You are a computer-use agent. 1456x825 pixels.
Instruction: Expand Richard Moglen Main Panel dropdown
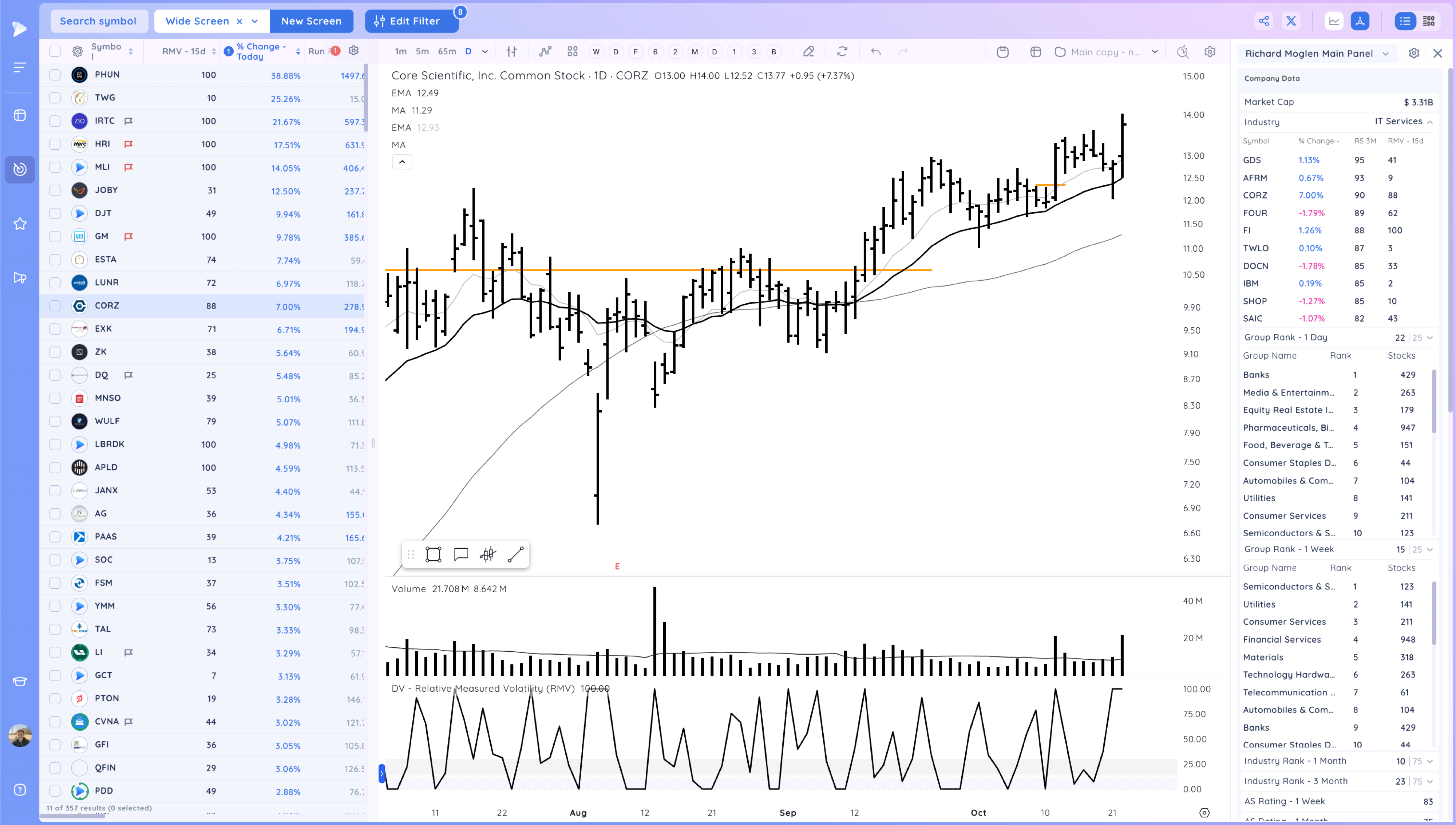point(1385,53)
